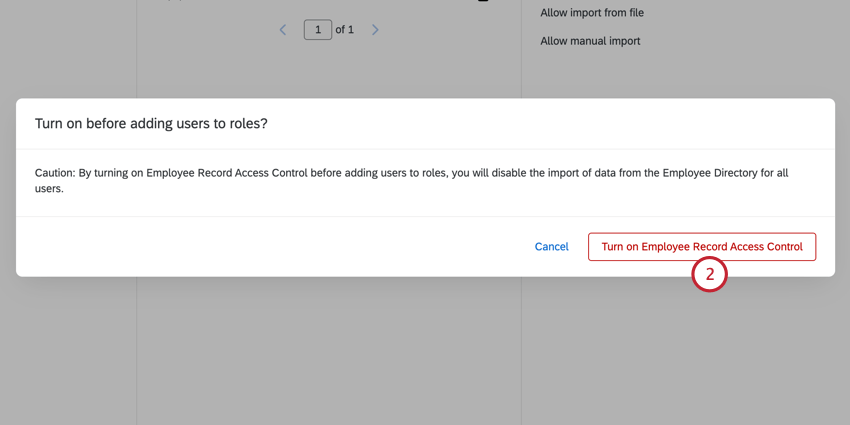
Task: Go to the next page arrow
Action: (375, 30)
